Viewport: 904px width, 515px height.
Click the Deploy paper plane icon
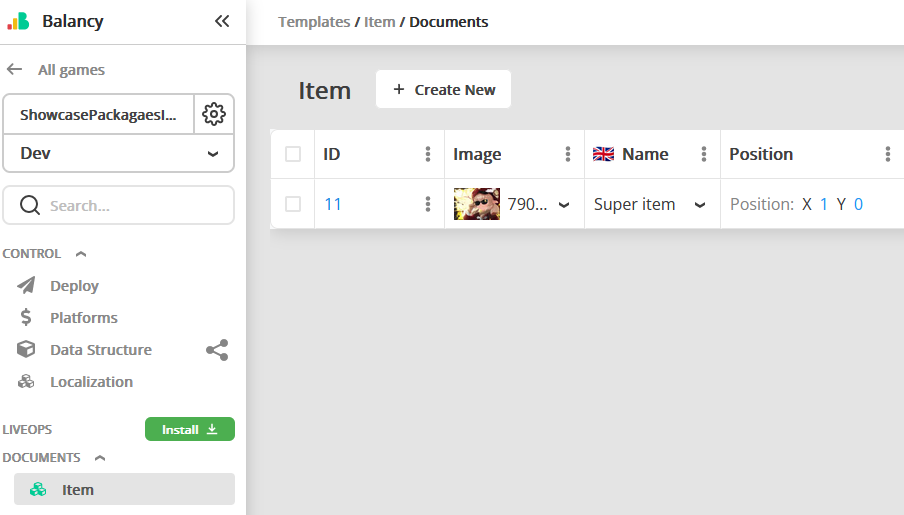[27, 286]
